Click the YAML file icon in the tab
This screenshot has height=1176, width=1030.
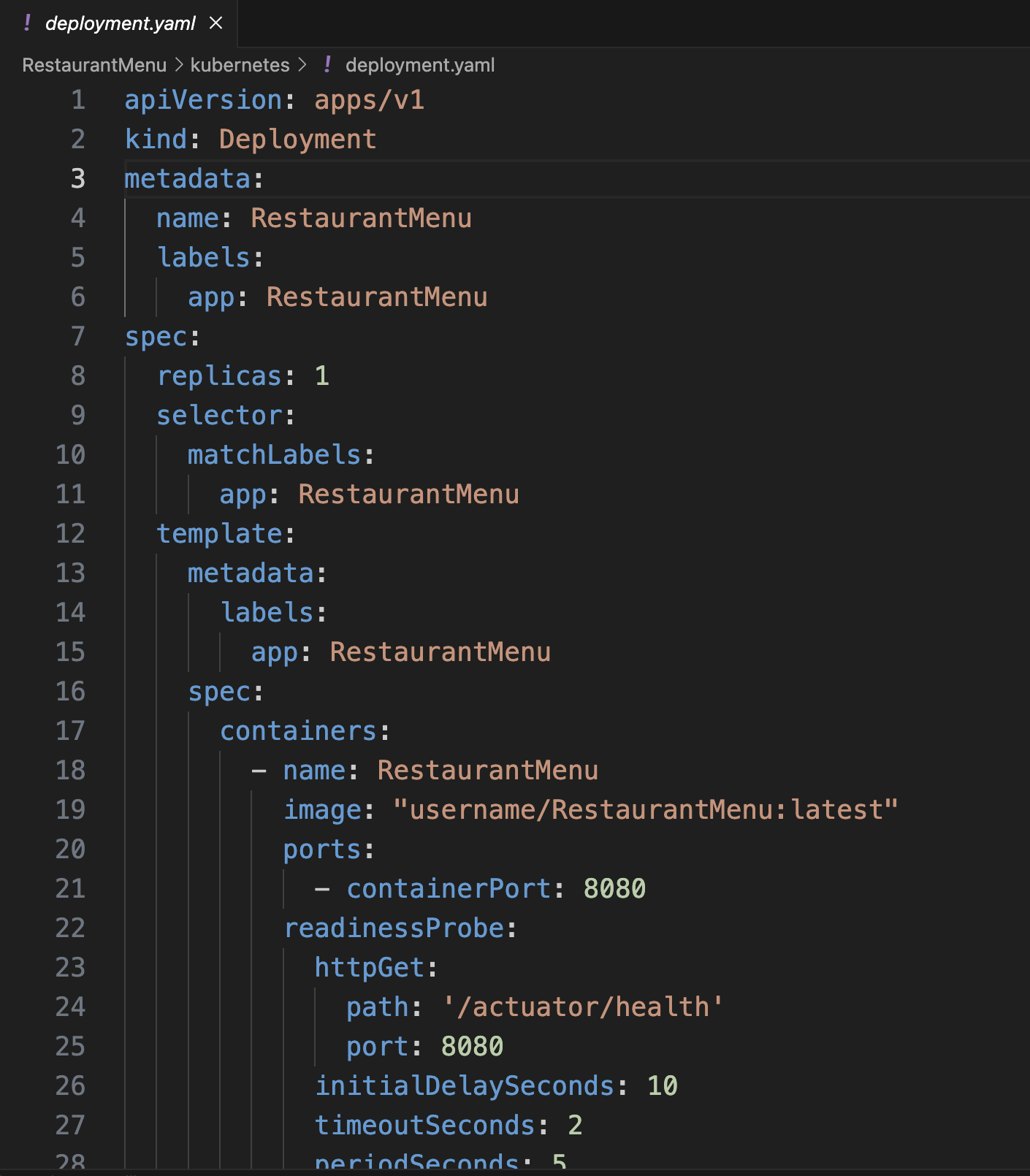click(27, 23)
